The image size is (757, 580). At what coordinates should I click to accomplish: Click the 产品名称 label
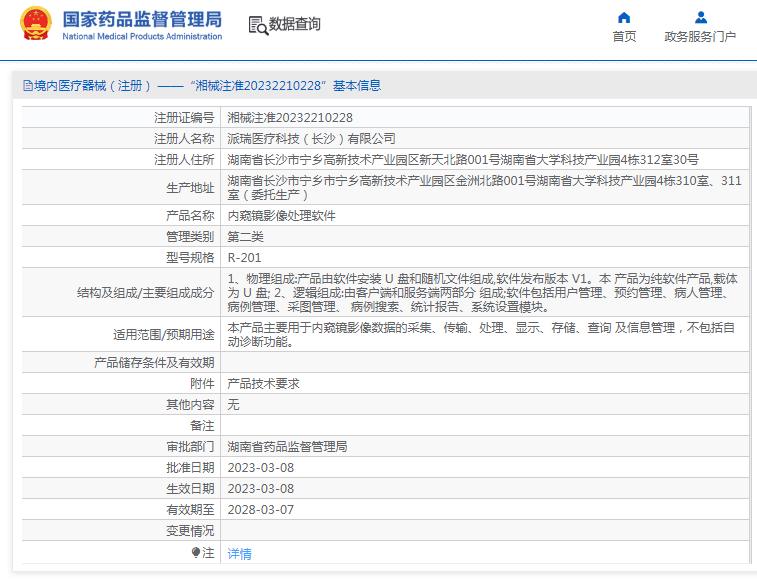point(190,215)
